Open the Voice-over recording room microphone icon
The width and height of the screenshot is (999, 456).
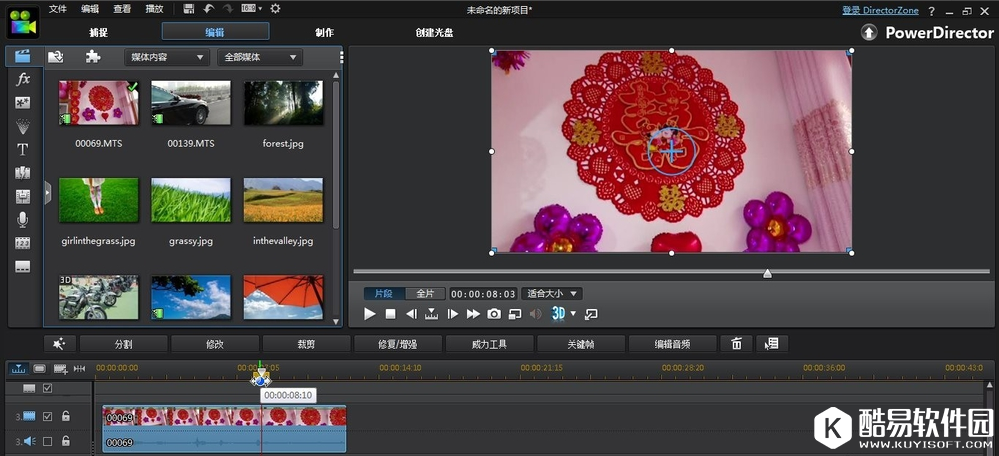tap(23, 220)
